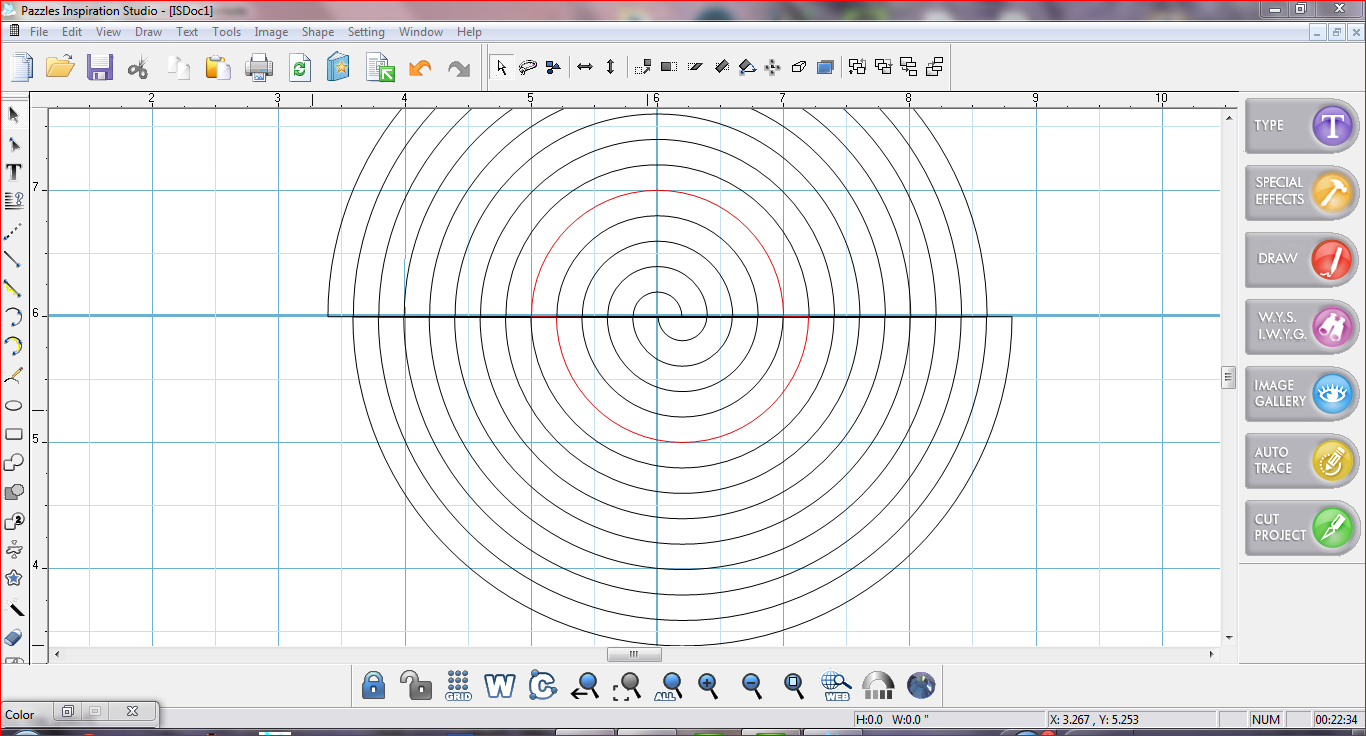Toggle the W wireframe view button
The width and height of the screenshot is (1366, 736).
(x=499, y=685)
